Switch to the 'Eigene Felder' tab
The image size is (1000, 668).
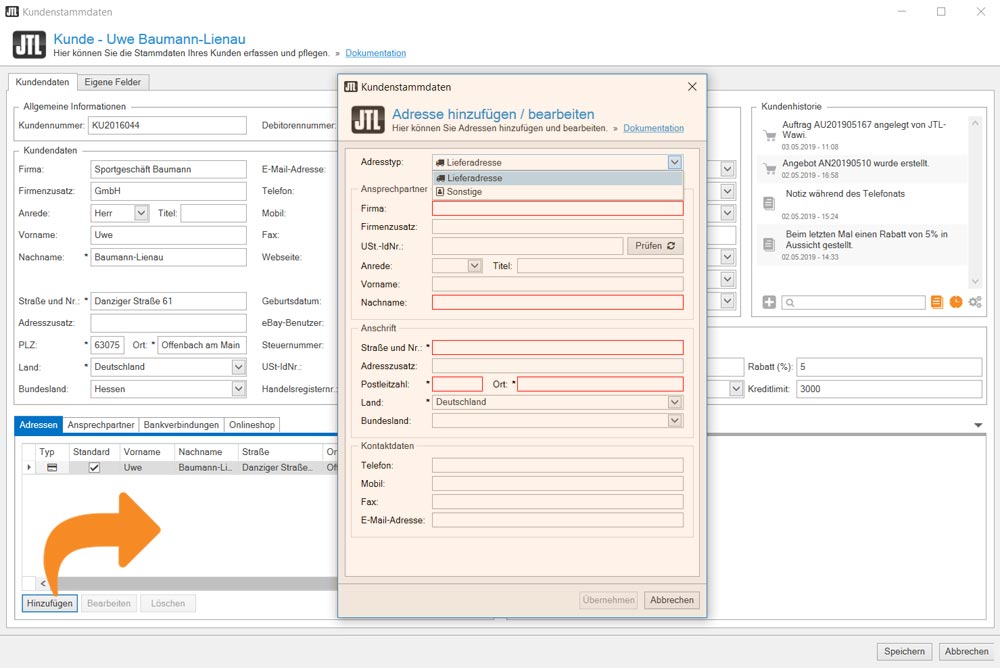pos(113,82)
